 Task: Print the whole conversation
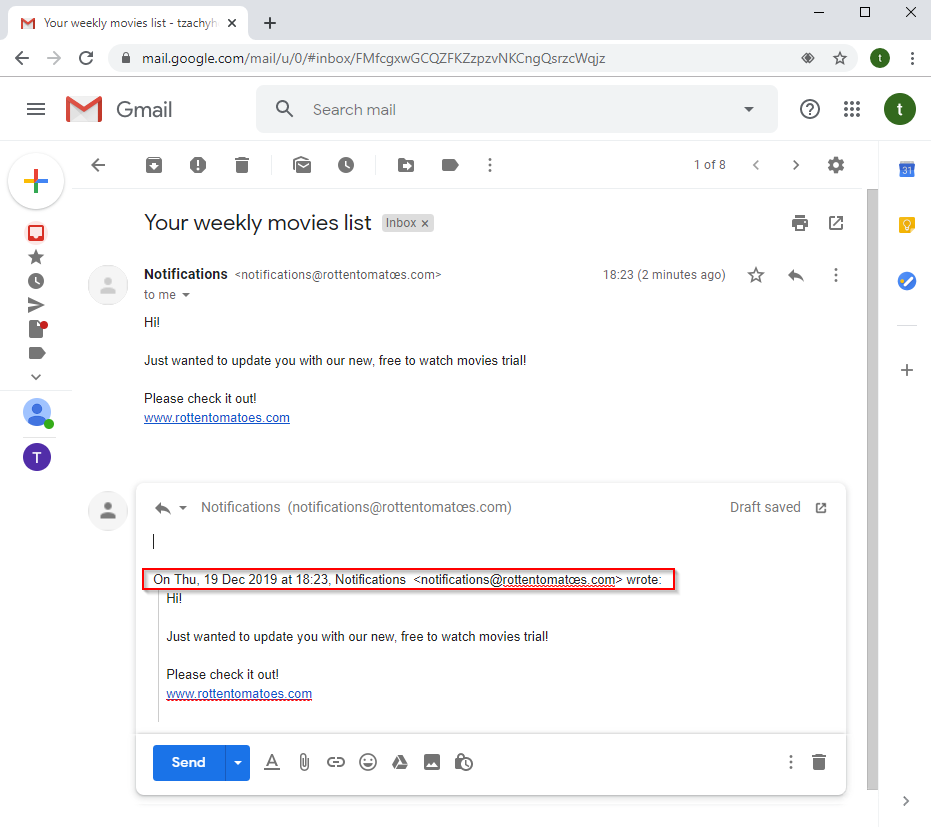pyautogui.click(x=800, y=223)
